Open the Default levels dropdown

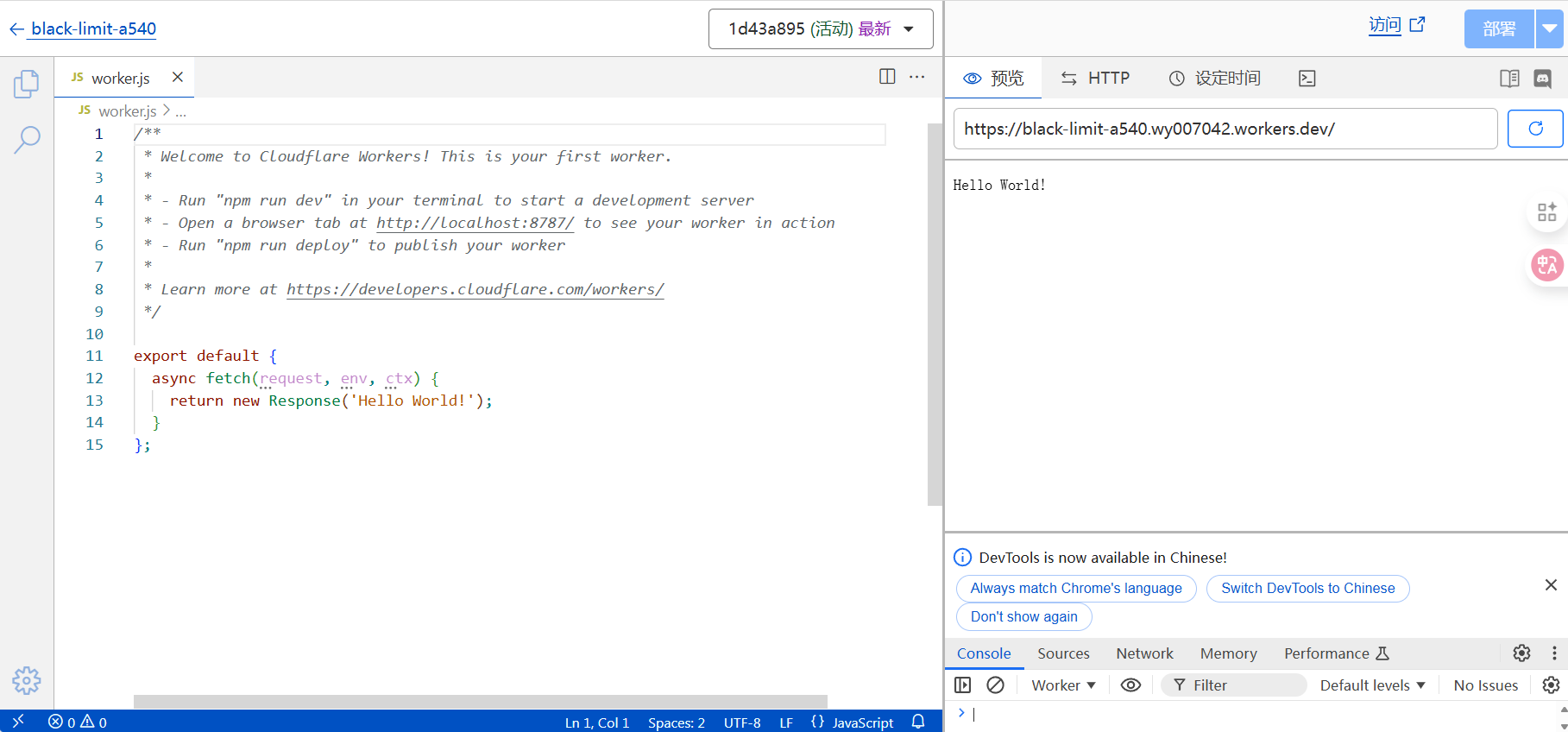coord(1372,685)
